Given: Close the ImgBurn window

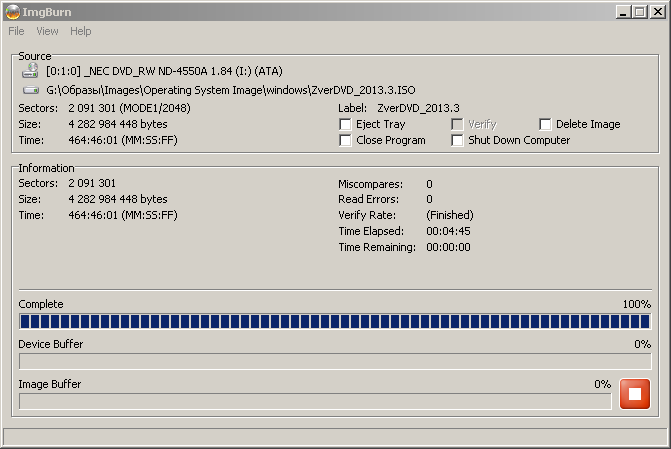Looking at the screenshot, I should pos(657,12).
